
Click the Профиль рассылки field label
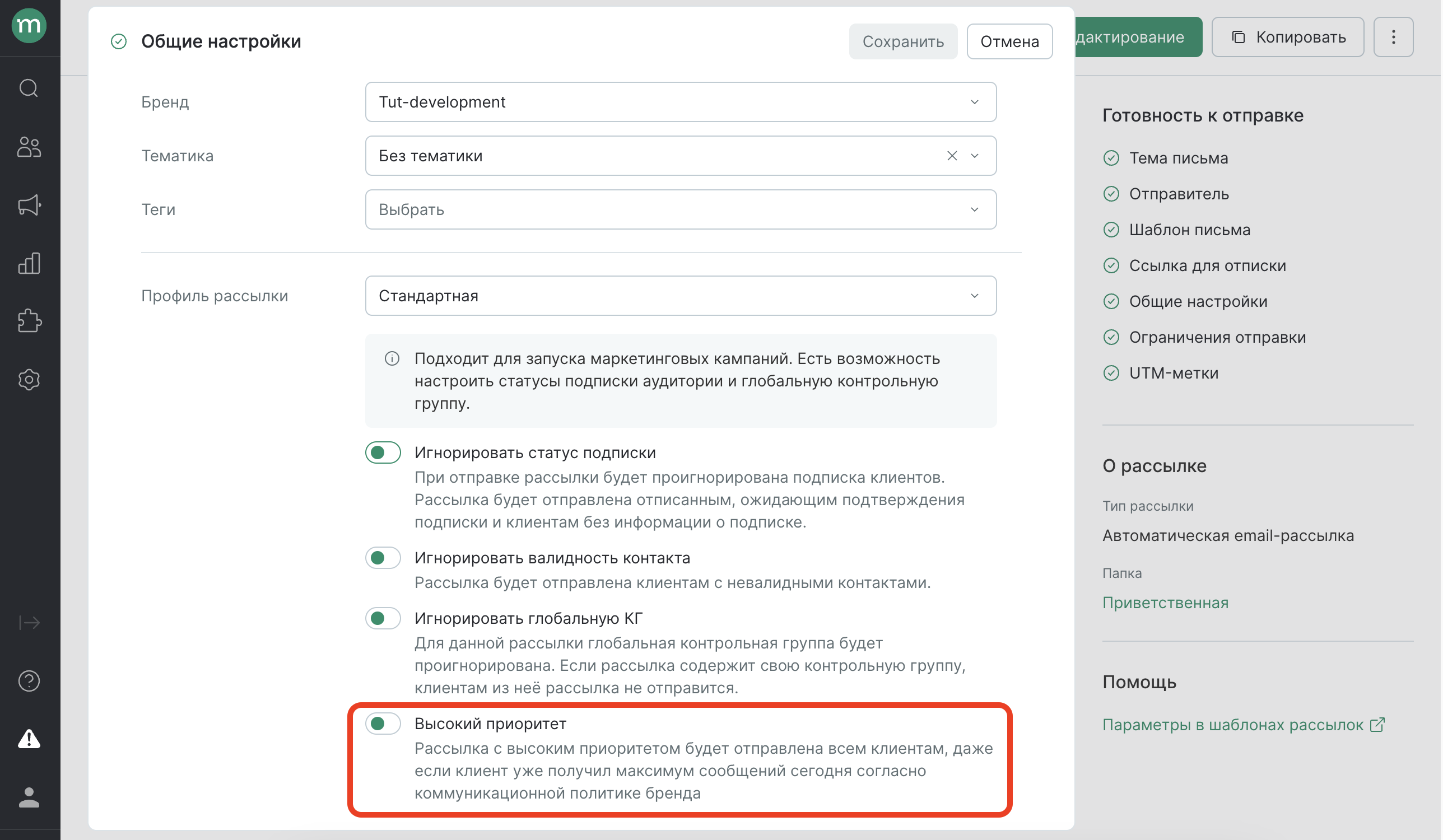tap(215, 296)
